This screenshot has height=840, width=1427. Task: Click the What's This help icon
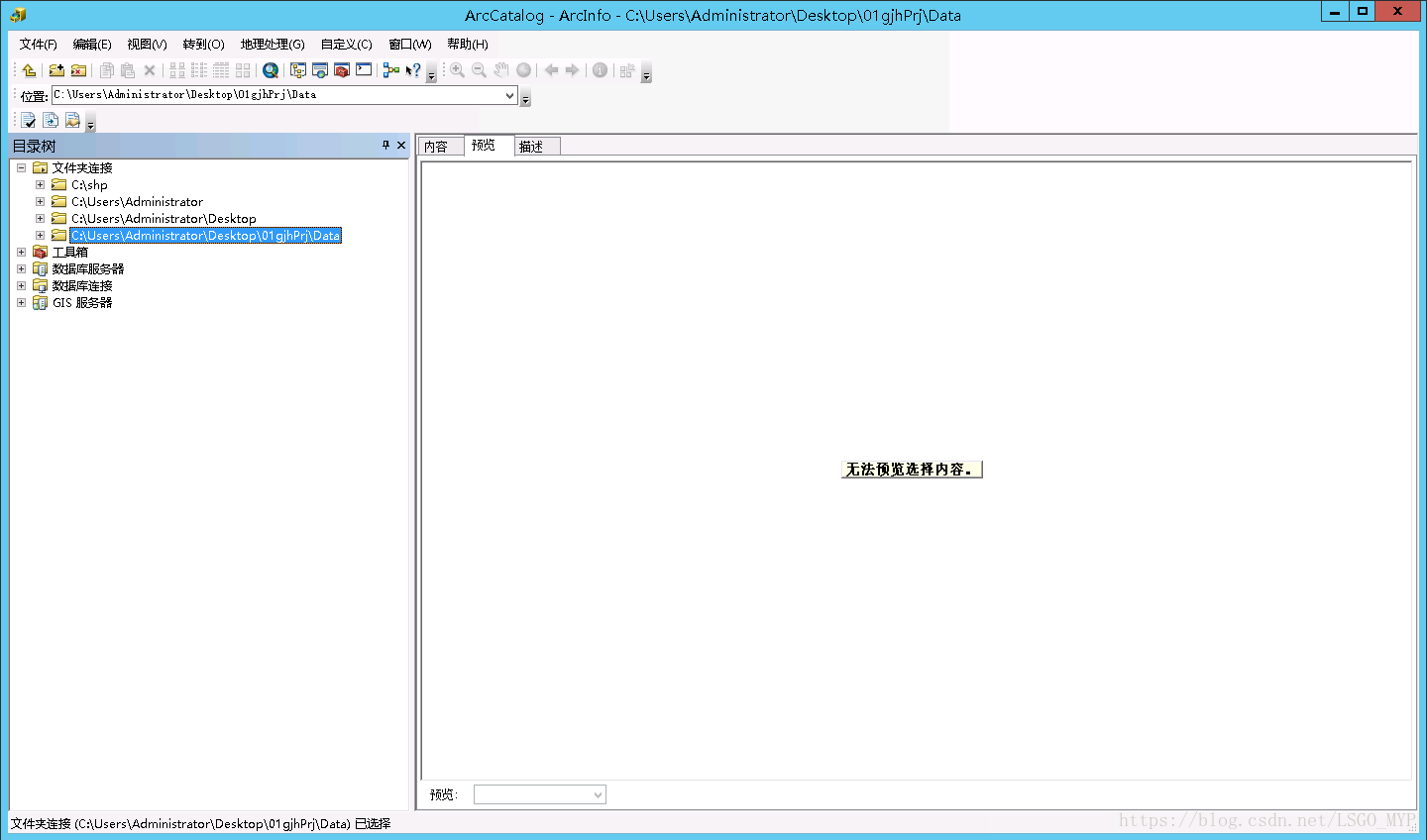pyautogui.click(x=413, y=70)
